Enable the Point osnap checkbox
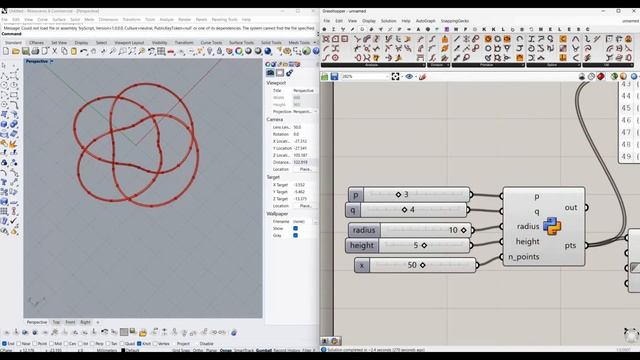This screenshot has width=640, height=360. 34,344
